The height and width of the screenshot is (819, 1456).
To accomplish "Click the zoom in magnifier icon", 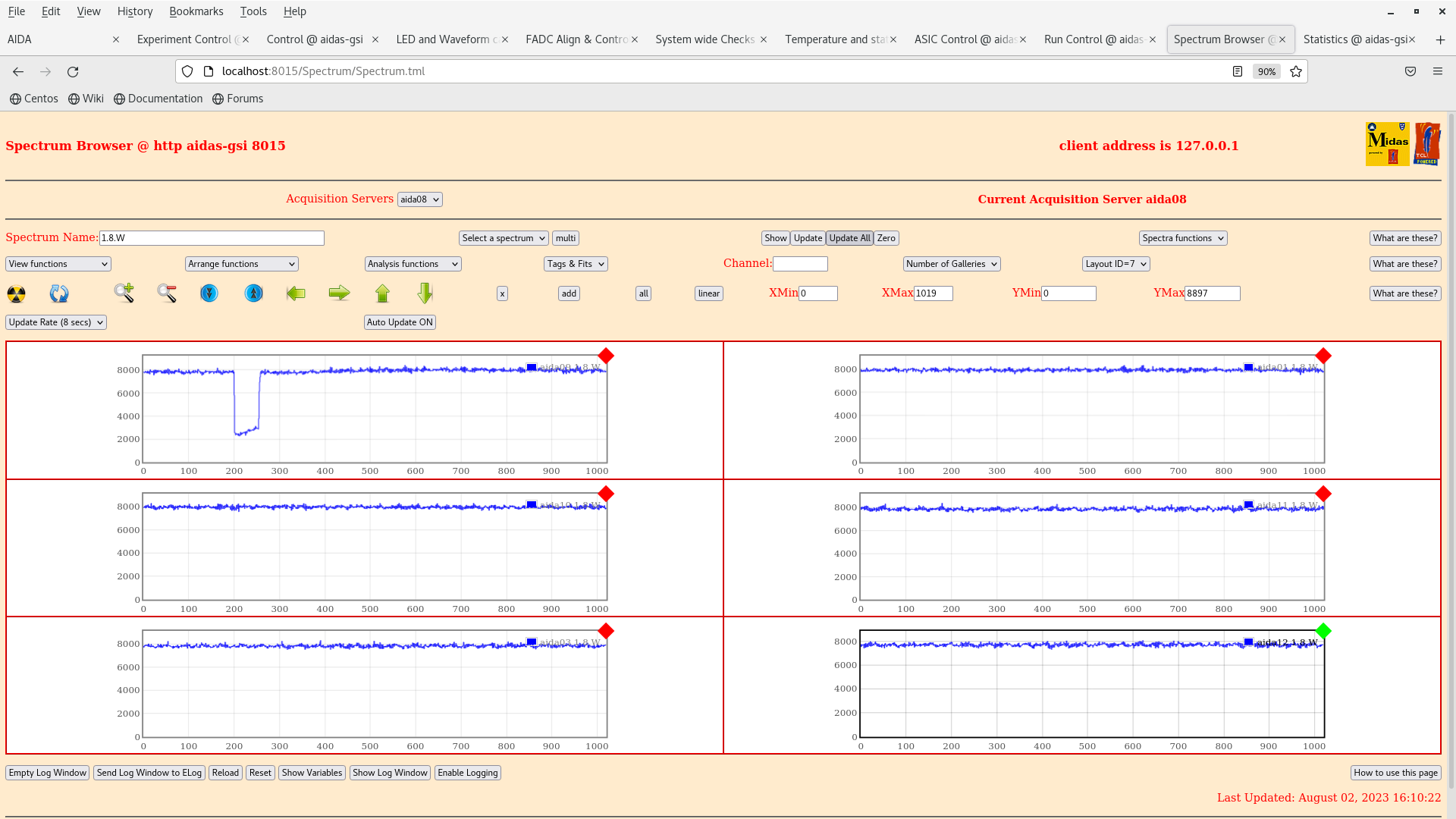I will point(124,293).
